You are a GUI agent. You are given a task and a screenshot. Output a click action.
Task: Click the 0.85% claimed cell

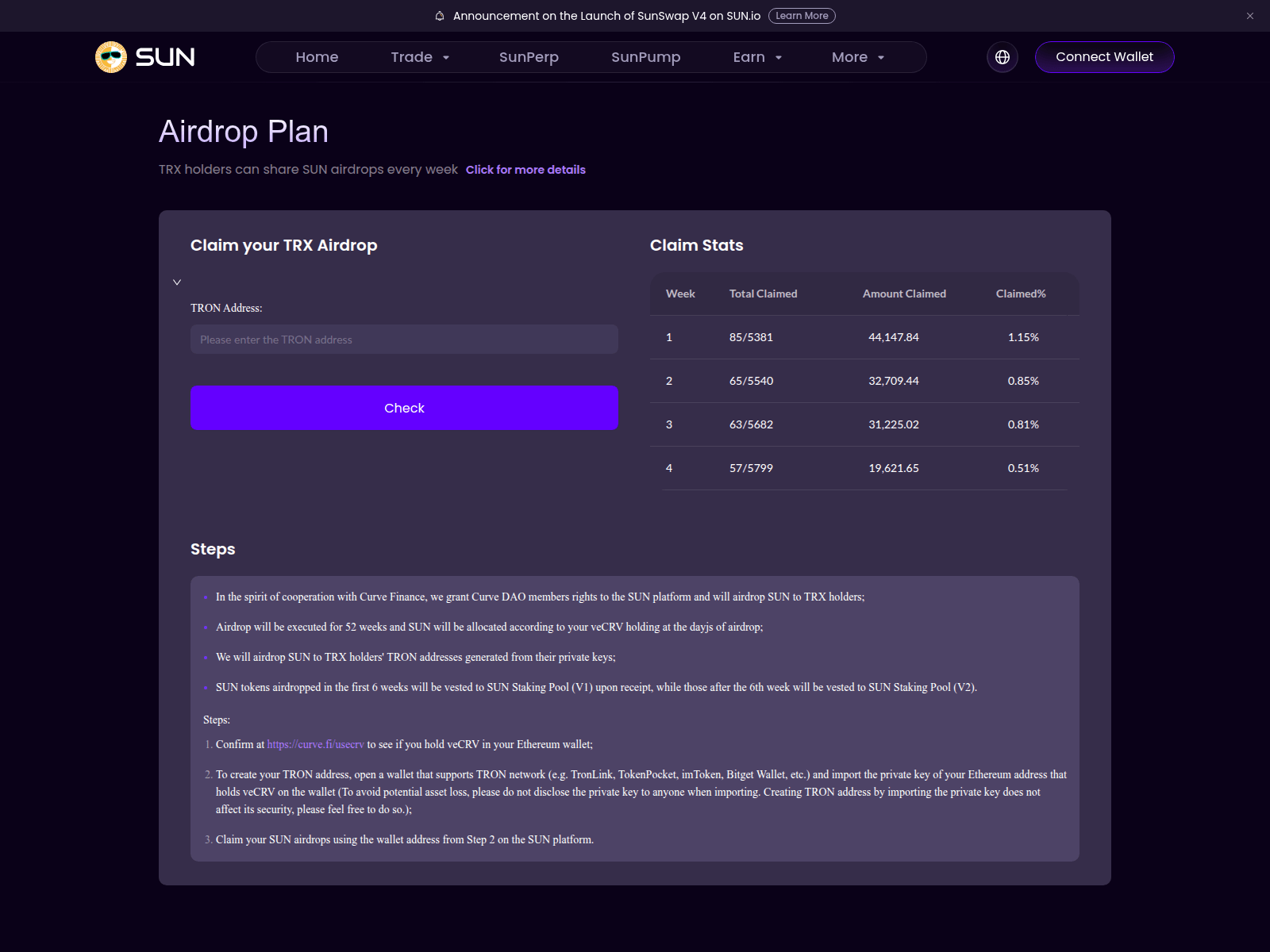(1023, 381)
